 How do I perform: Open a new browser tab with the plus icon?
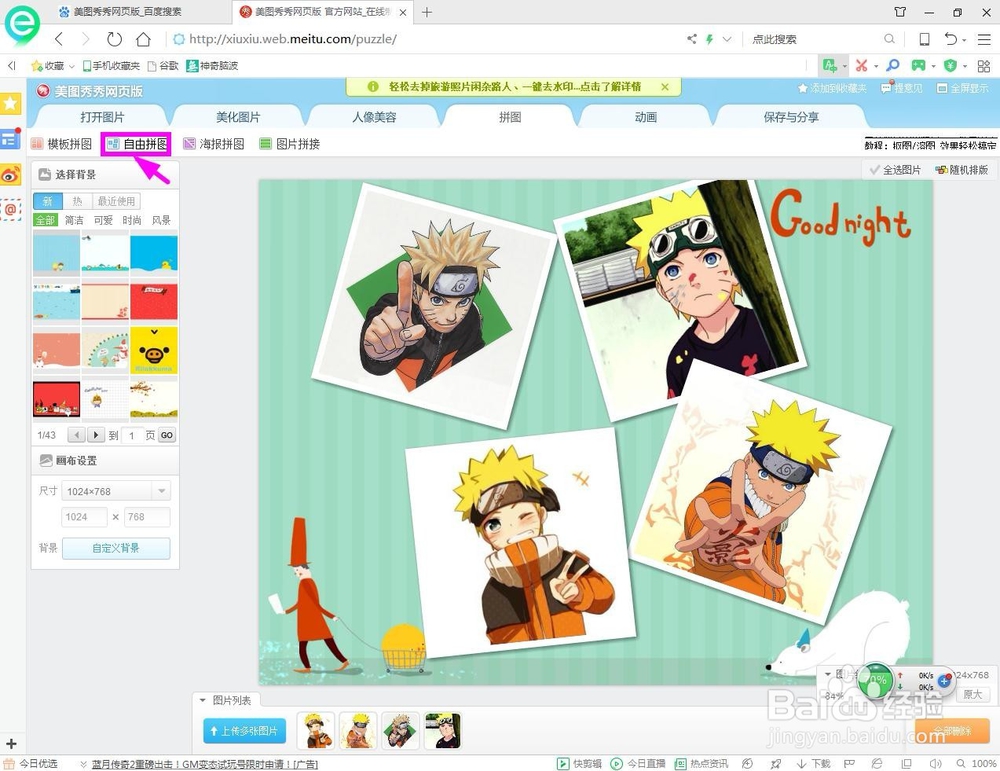coord(427,12)
